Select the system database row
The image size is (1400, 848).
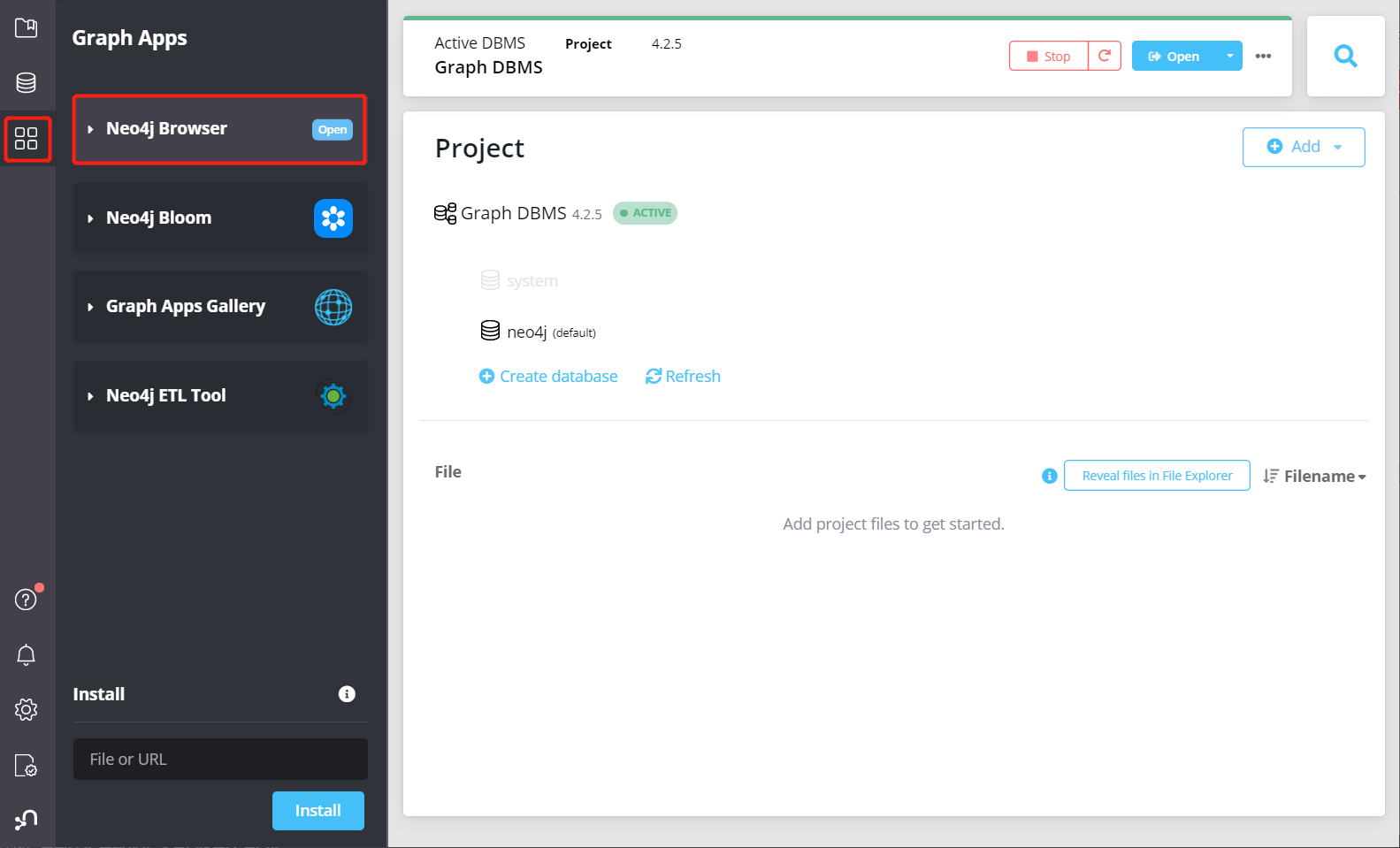coord(519,281)
